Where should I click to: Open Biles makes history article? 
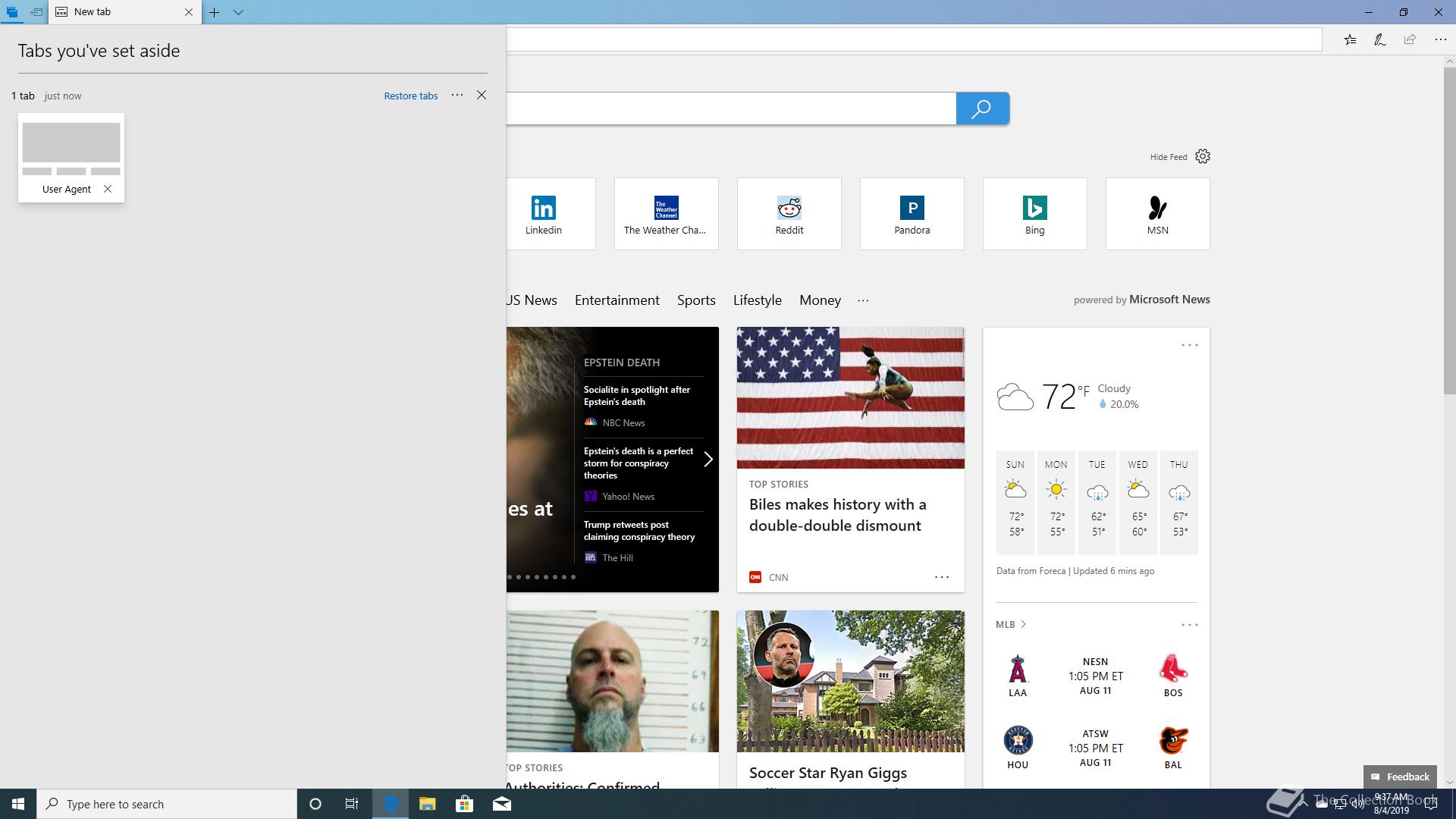point(837,515)
